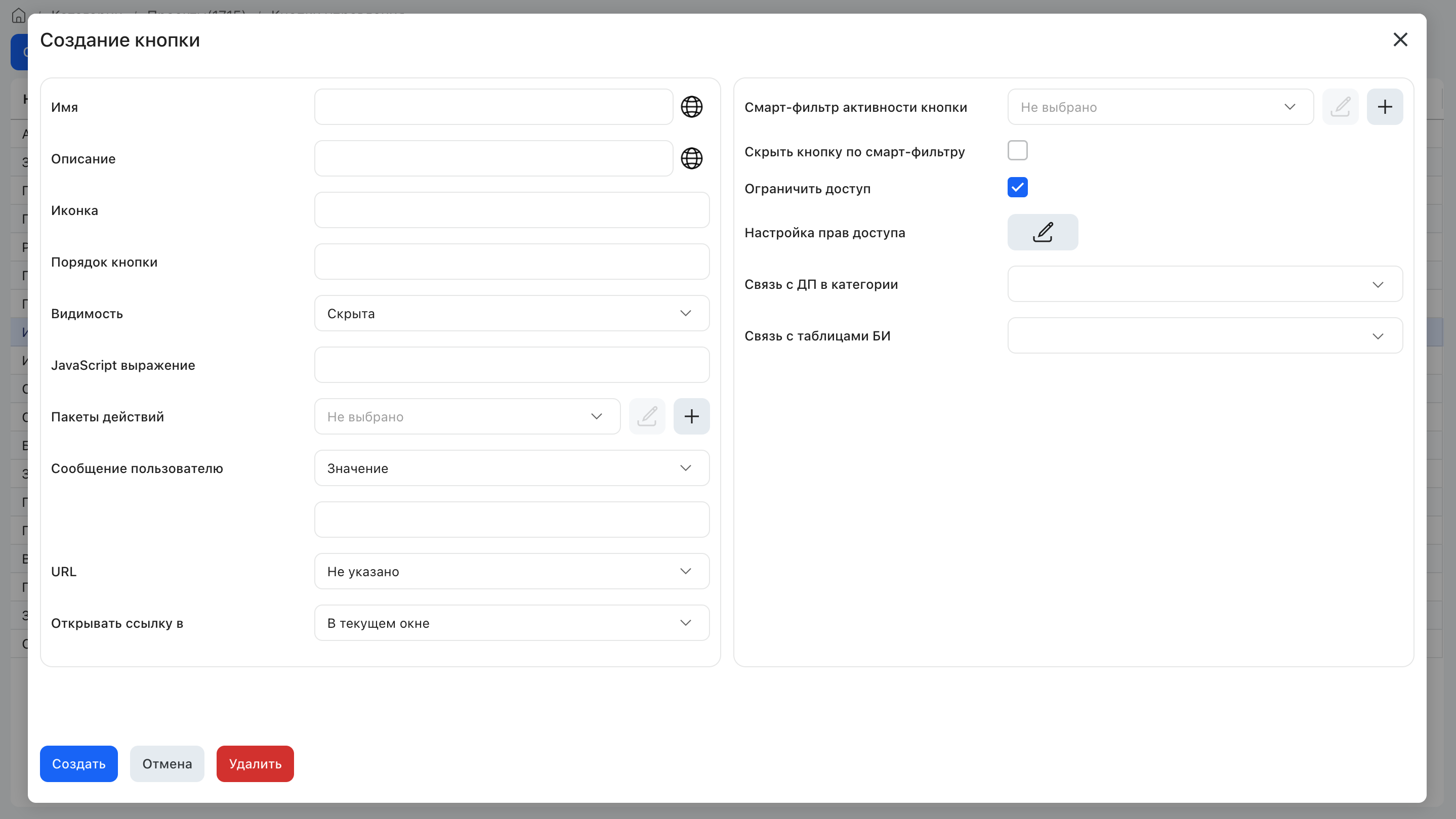Viewport: 1456px width, 819px height.
Task: Click the Создать button
Action: coord(78,764)
